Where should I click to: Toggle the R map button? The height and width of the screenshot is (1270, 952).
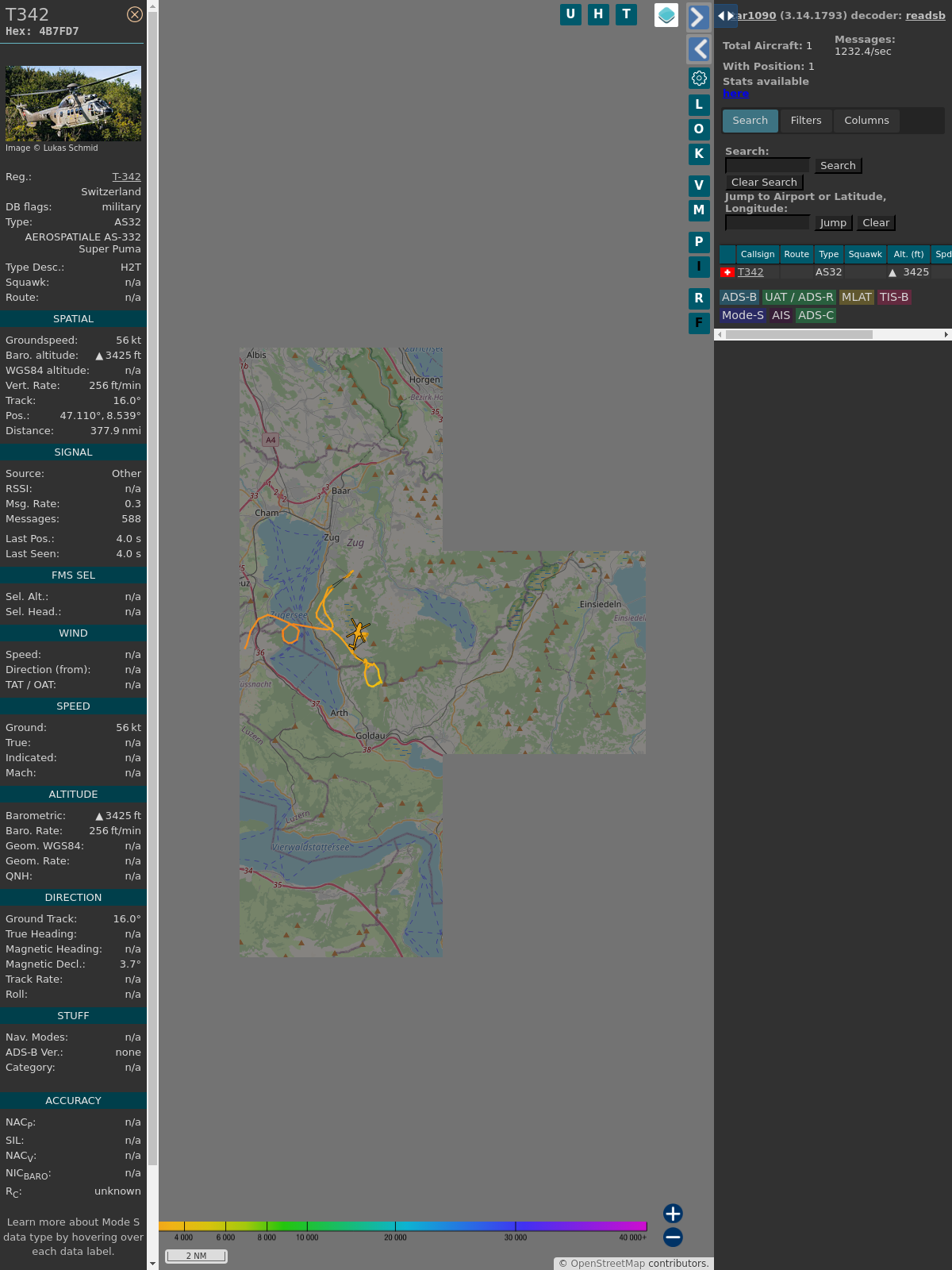(x=699, y=298)
